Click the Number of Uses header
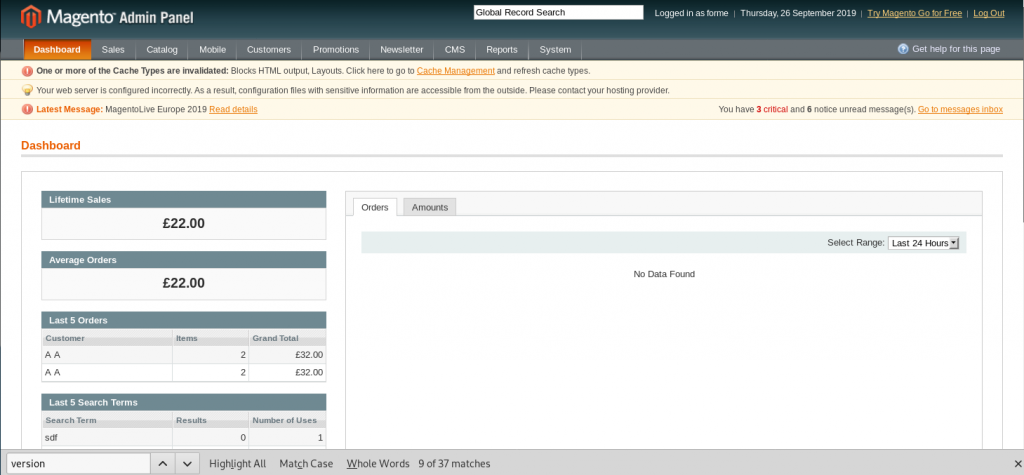The width and height of the screenshot is (1024, 475). tap(287, 420)
